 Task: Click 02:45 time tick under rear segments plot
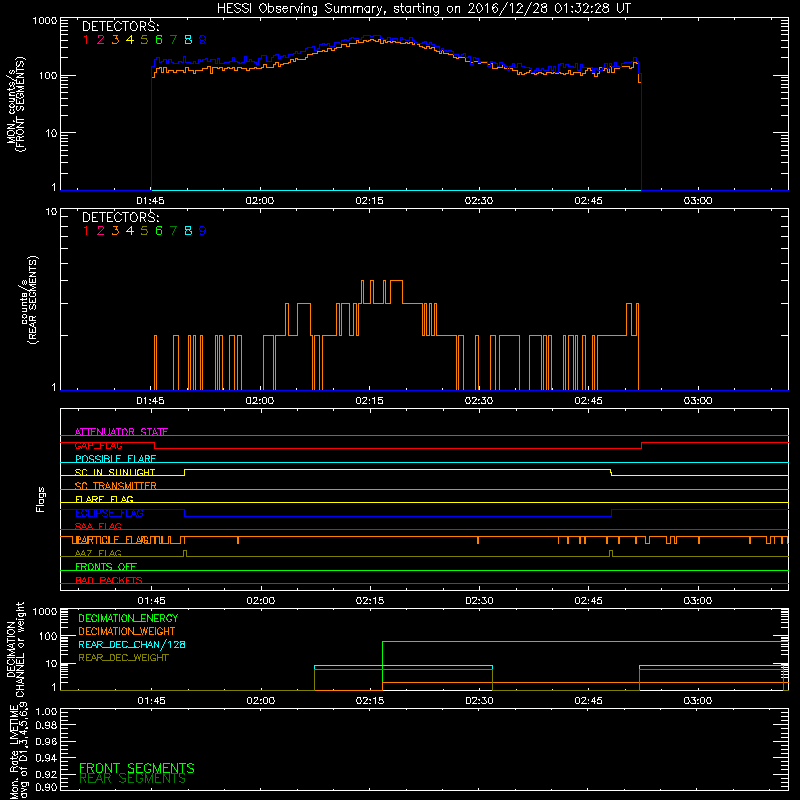click(x=588, y=401)
